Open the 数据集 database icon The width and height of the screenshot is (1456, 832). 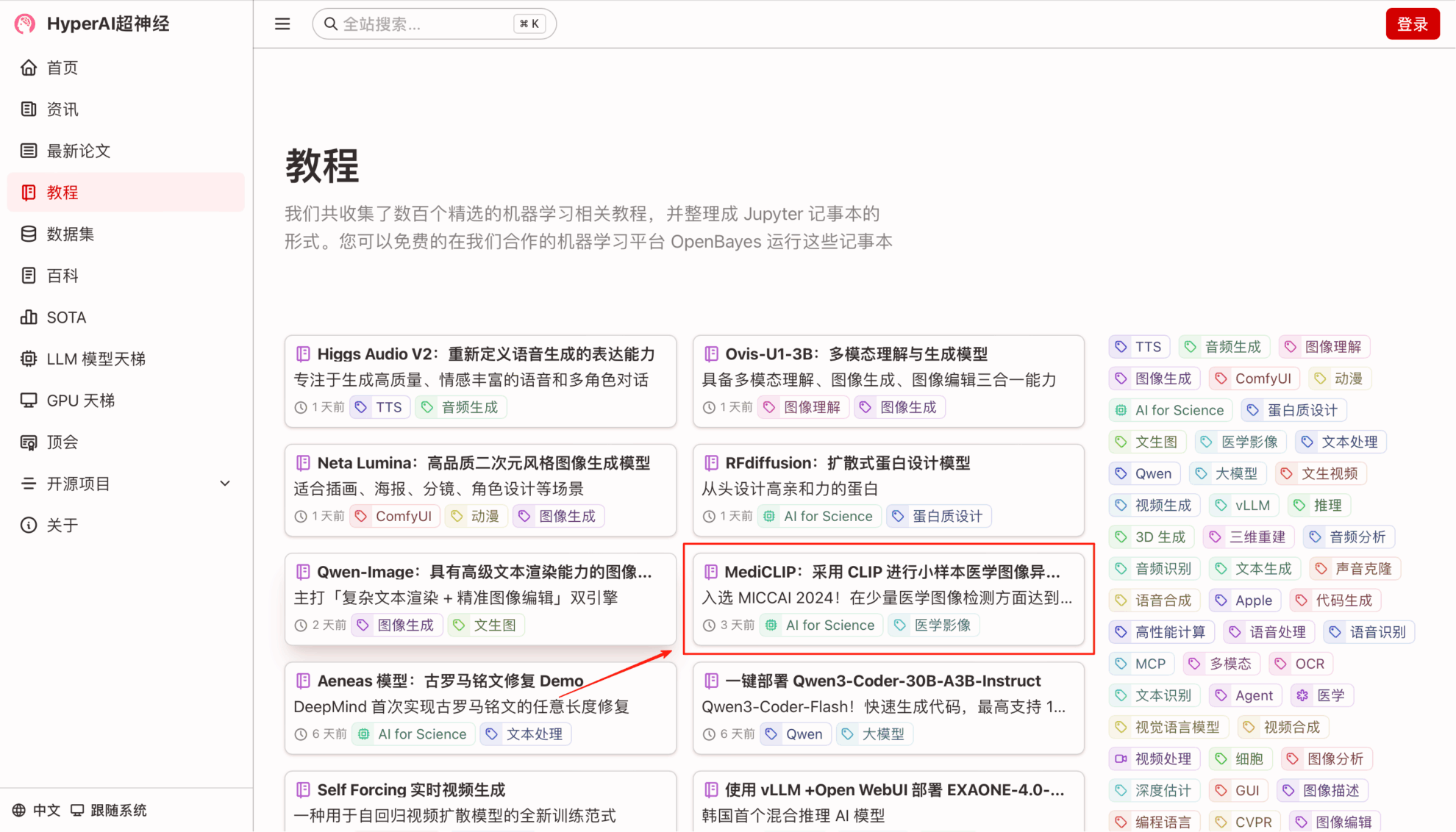coord(29,234)
